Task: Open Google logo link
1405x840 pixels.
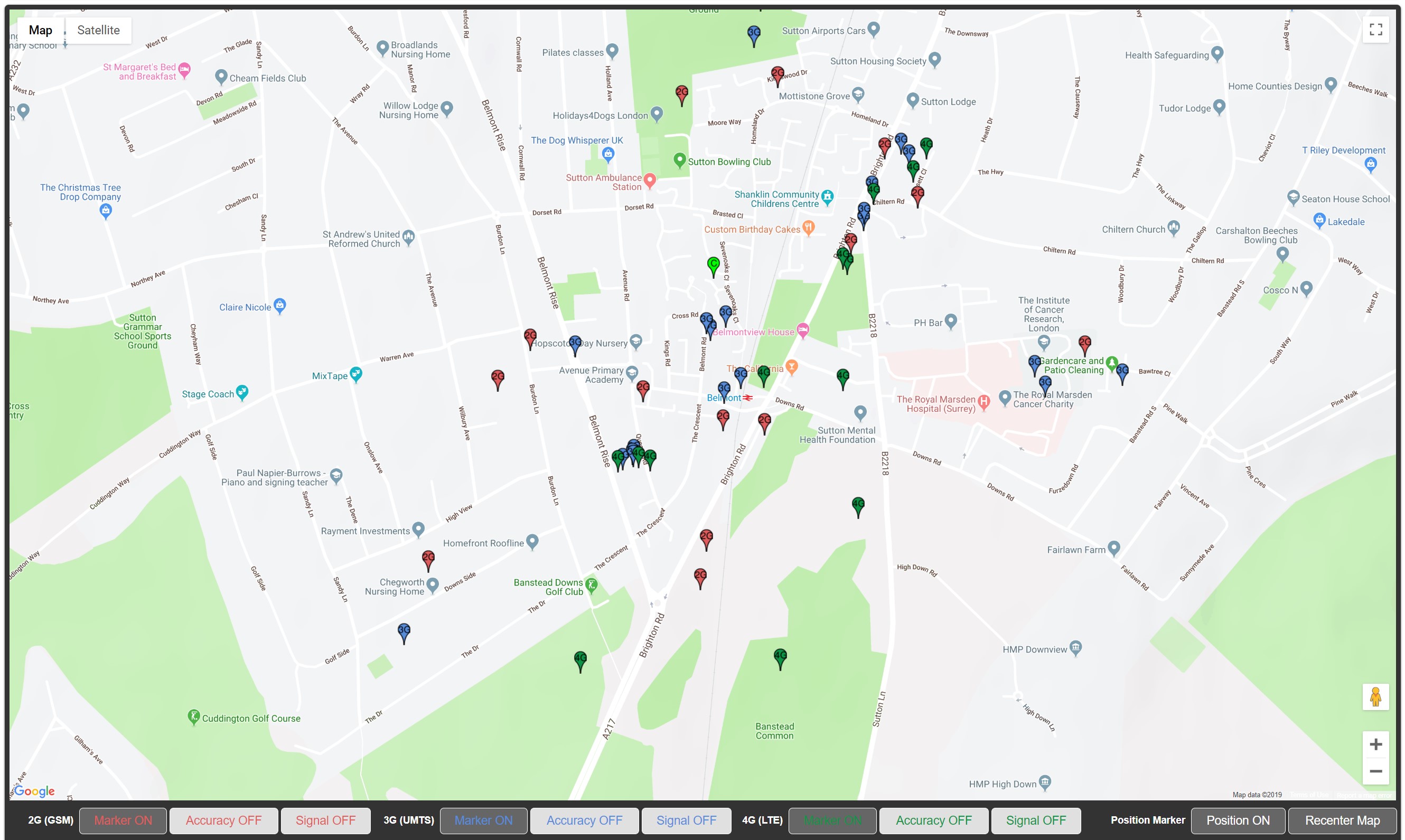Action: 34,791
